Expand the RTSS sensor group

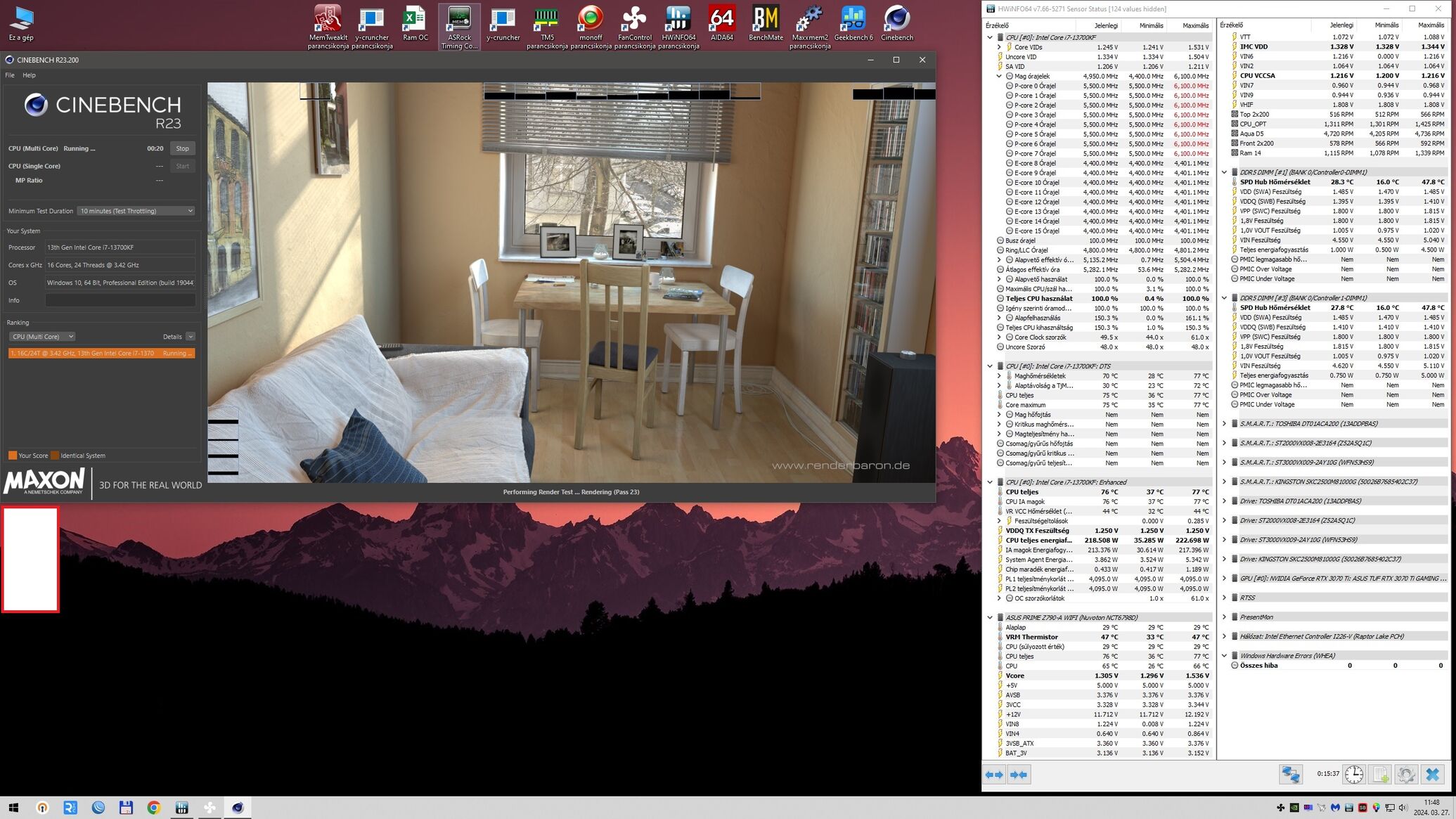pyautogui.click(x=1224, y=598)
